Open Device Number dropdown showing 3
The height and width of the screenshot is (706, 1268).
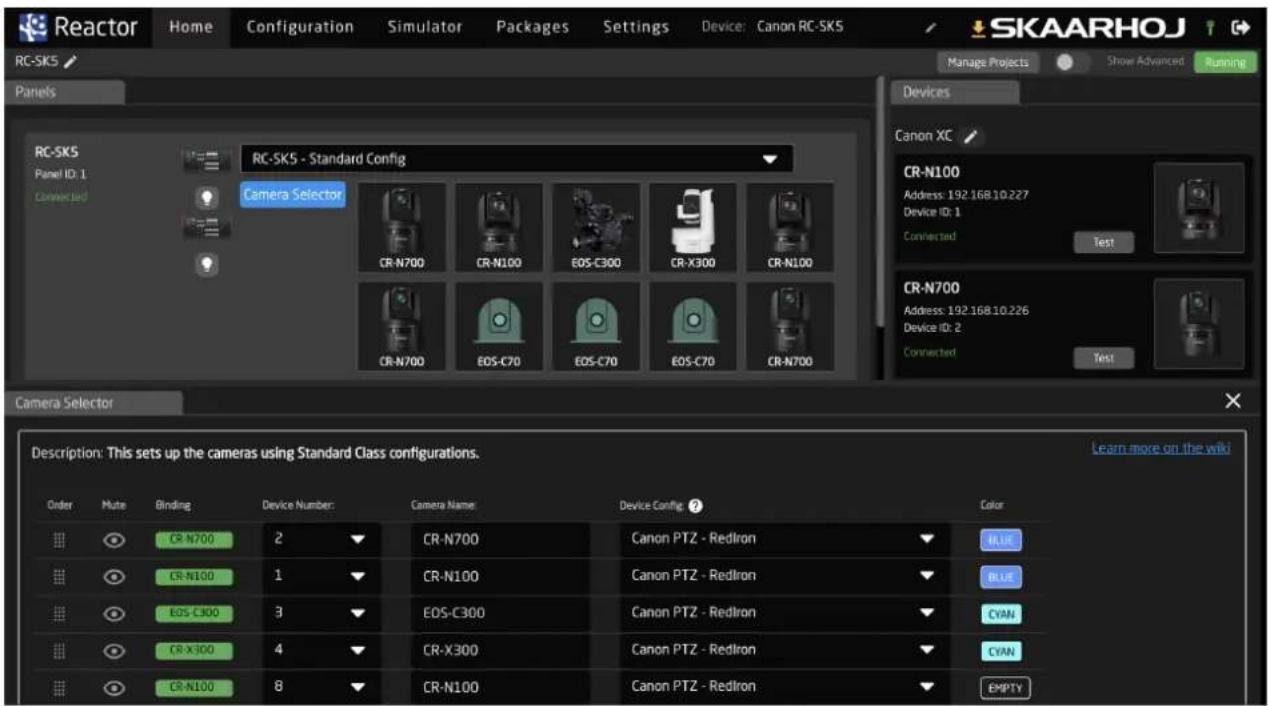(x=320, y=614)
